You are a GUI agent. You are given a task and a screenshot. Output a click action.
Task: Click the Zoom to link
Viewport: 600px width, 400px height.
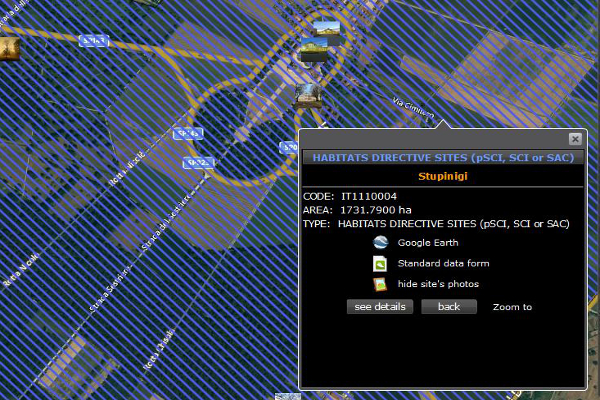512,307
